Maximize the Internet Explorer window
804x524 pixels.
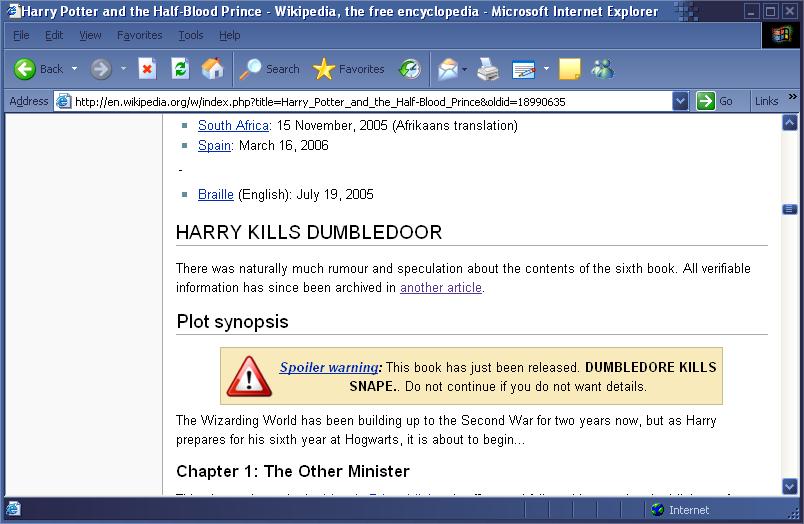coord(770,11)
